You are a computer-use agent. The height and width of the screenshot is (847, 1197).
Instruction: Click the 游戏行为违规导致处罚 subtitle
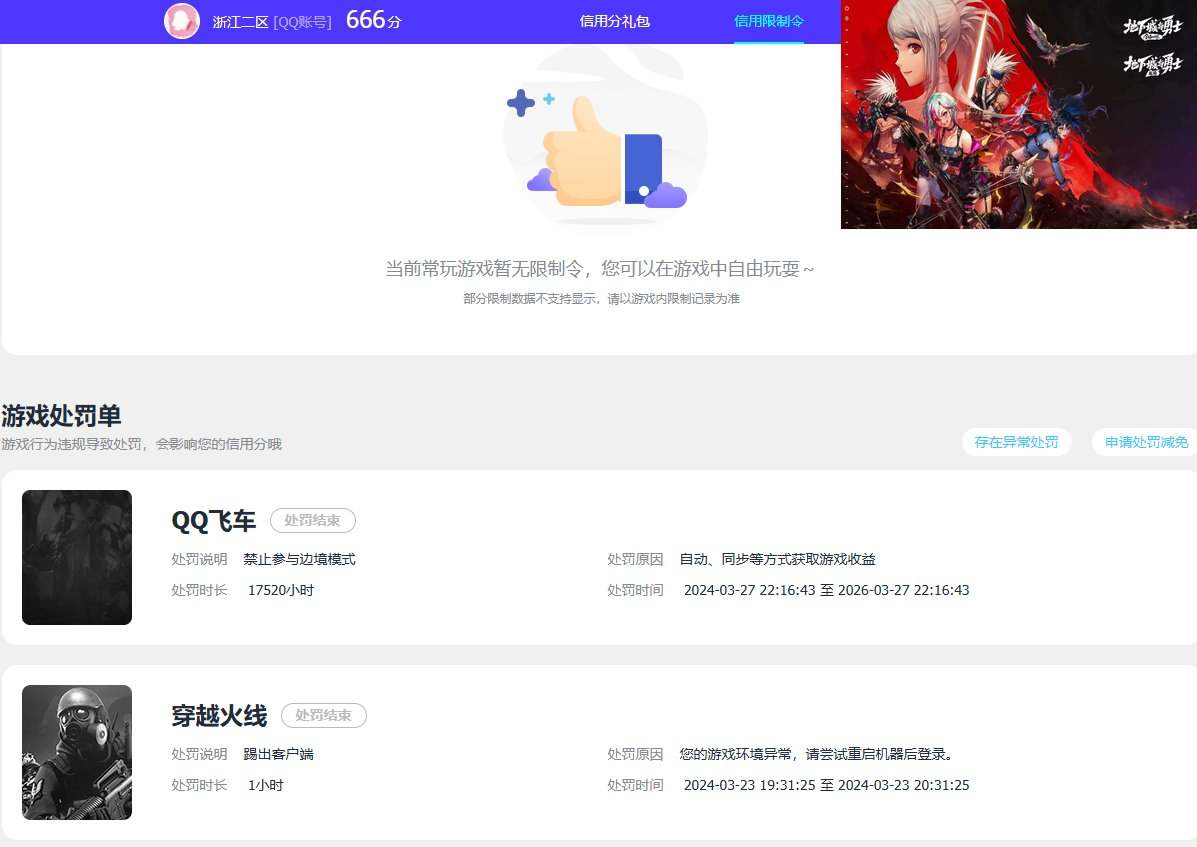pos(141,444)
